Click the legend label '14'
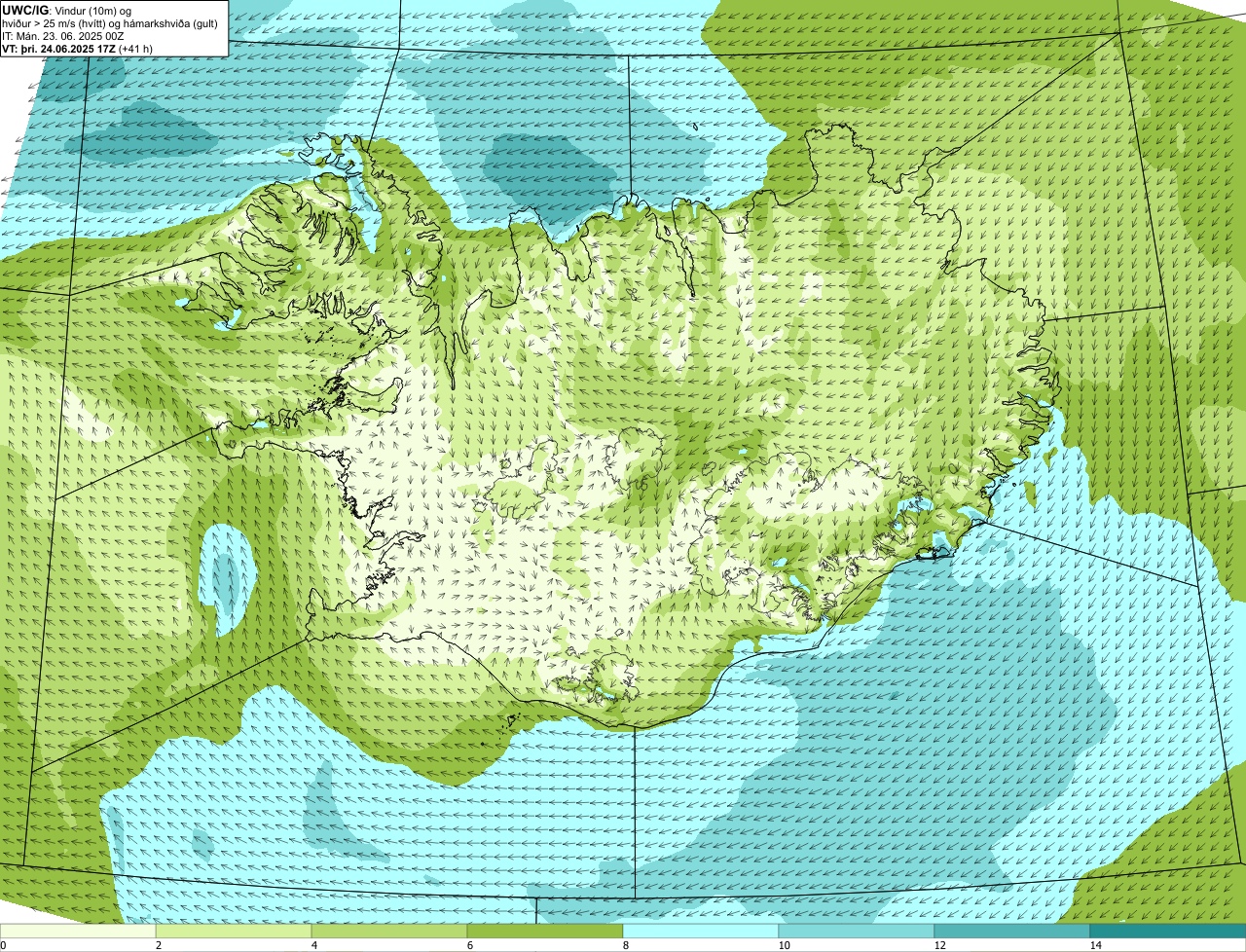Viewport: 1246px width, 952px height. (x=1095, y=945)
